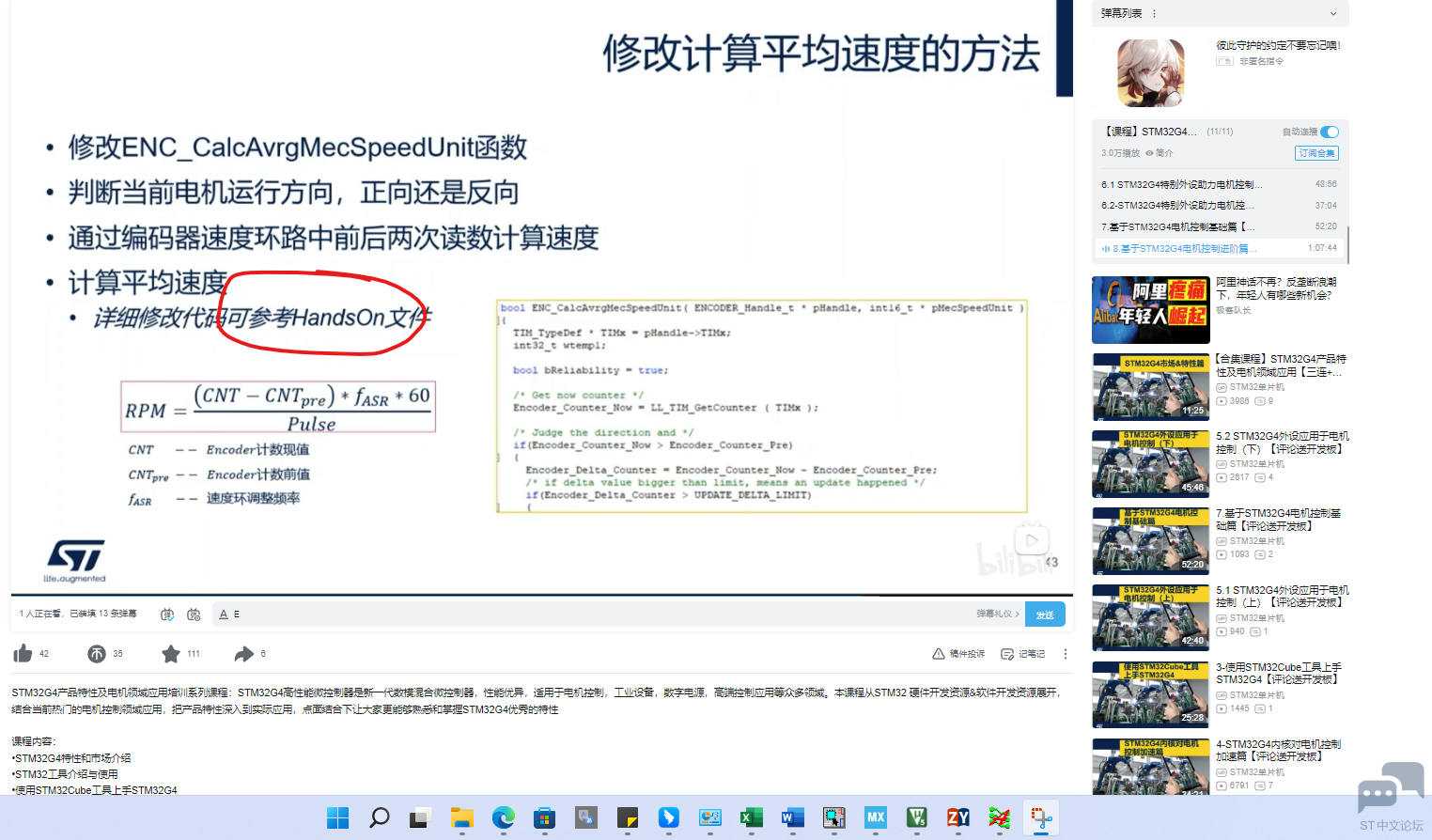Open the 简介 course description

point(1160,153)
